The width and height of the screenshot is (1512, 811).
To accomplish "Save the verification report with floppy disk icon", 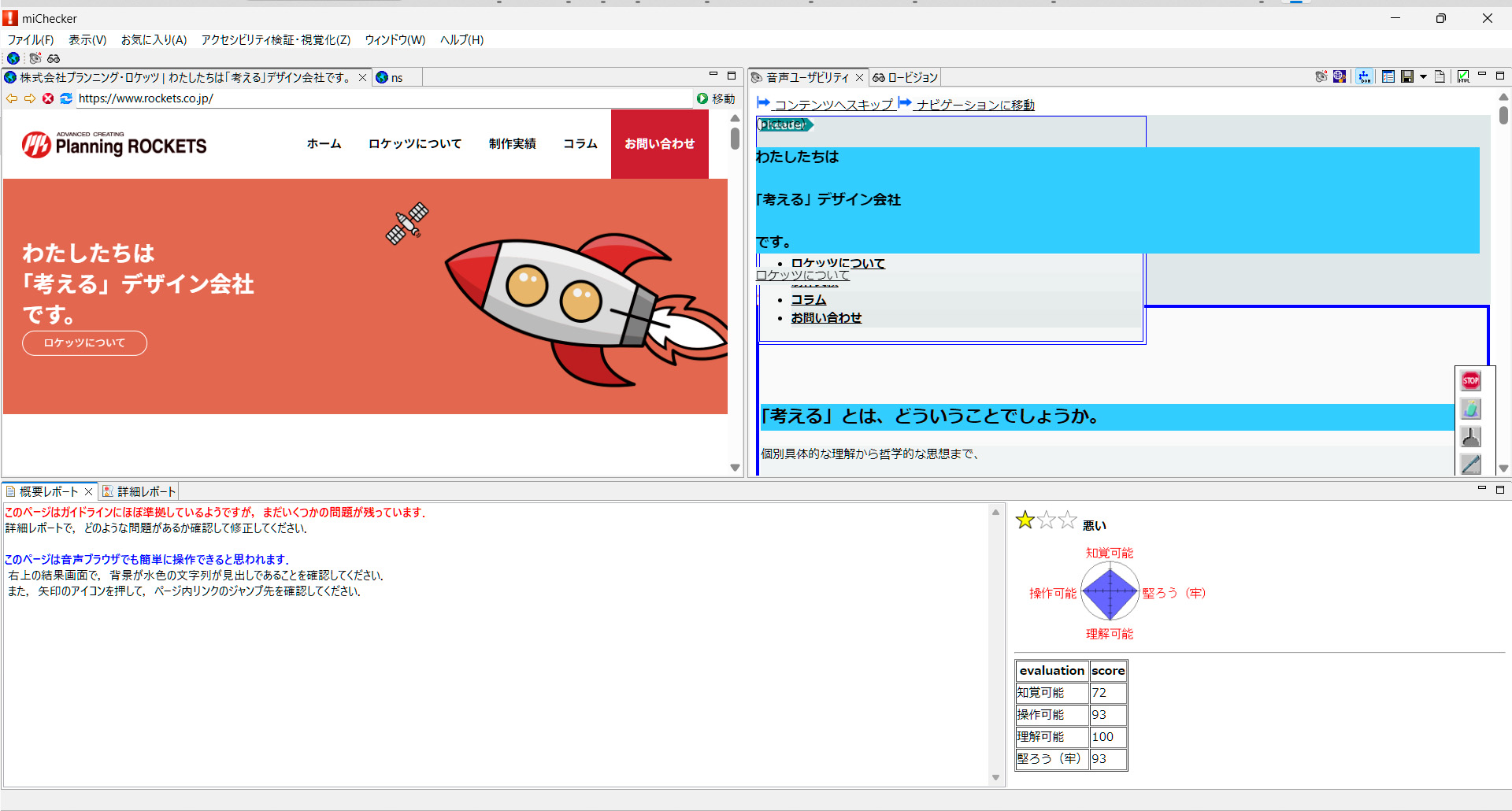I will 1406,76.
